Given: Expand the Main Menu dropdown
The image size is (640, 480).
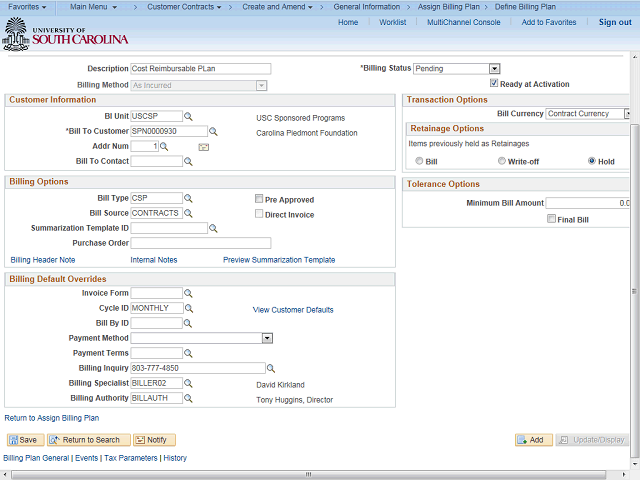Looking at the screenshot, I should (93, 7).
